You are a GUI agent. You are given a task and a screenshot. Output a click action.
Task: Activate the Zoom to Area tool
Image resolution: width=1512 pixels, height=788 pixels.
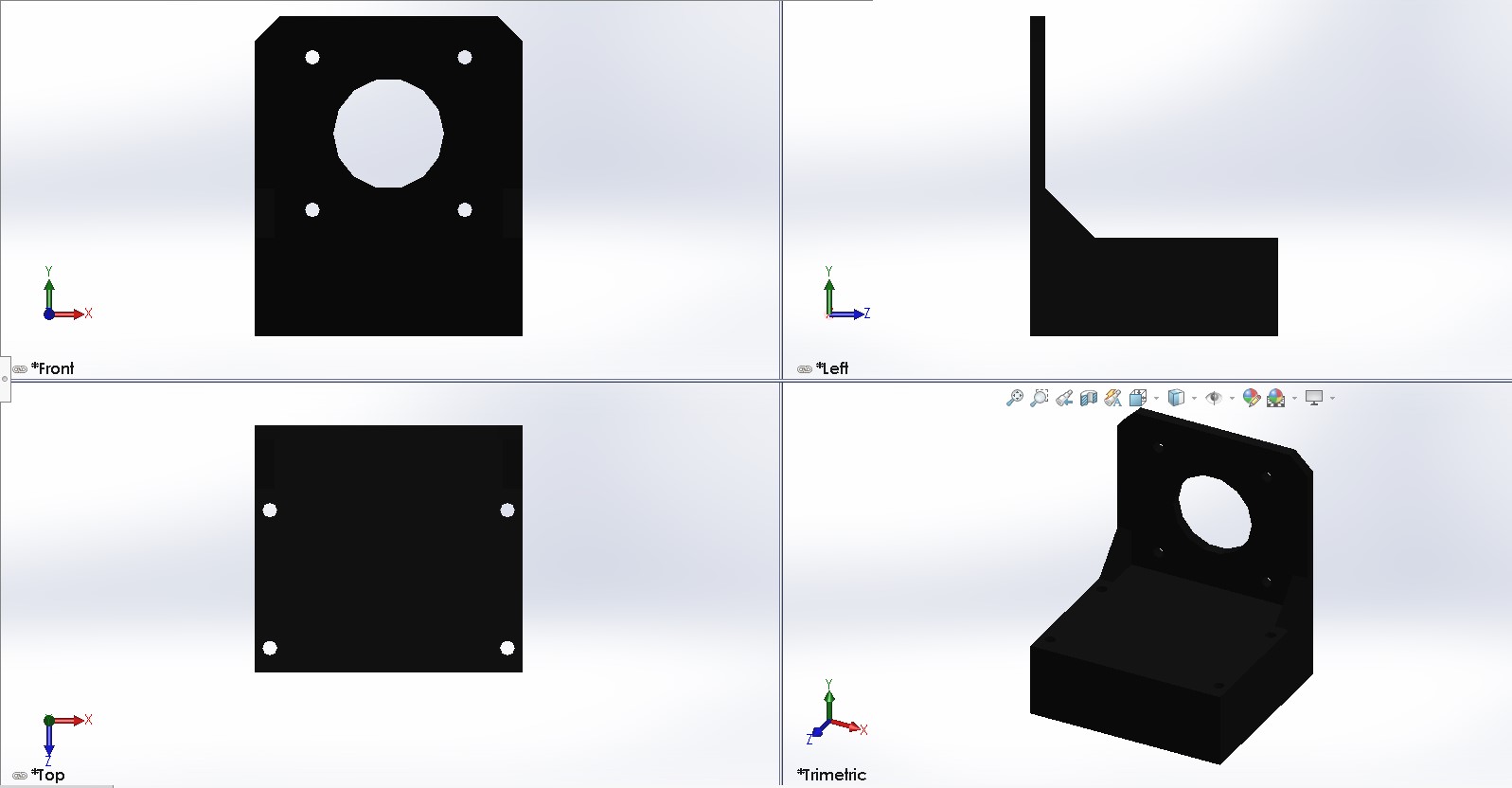click(x=1039, y=398)
